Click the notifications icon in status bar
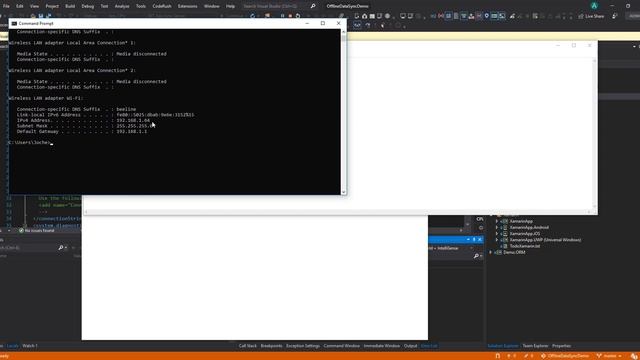This screenshot has height=360, width=640. coord(634,356)
